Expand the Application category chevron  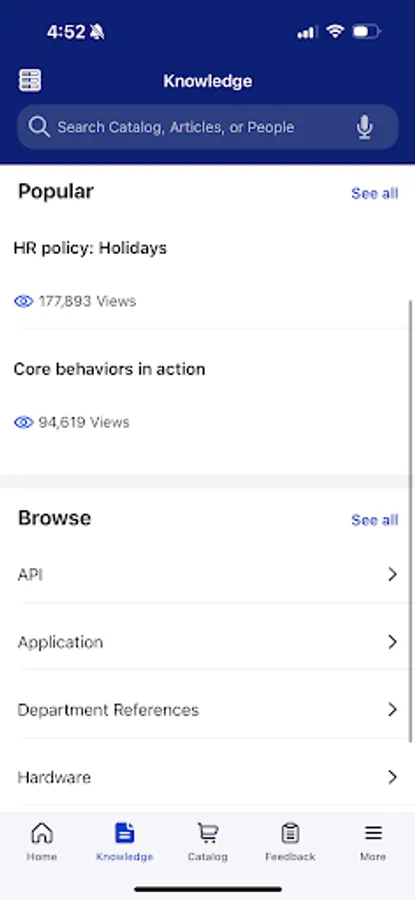[x=393, y=642]
